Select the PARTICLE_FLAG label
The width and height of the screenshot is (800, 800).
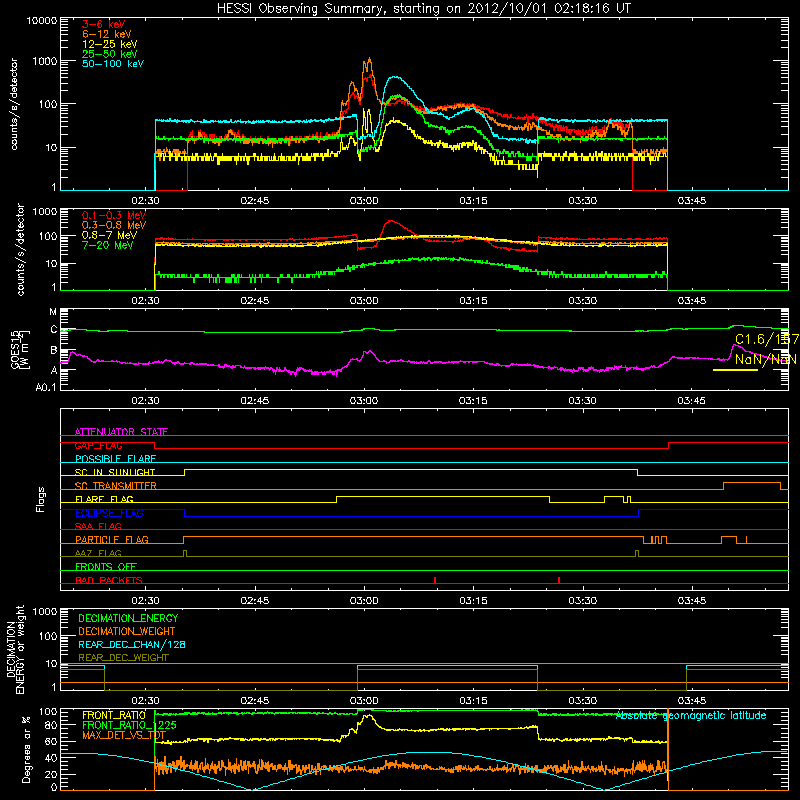(x=112, y=540)
